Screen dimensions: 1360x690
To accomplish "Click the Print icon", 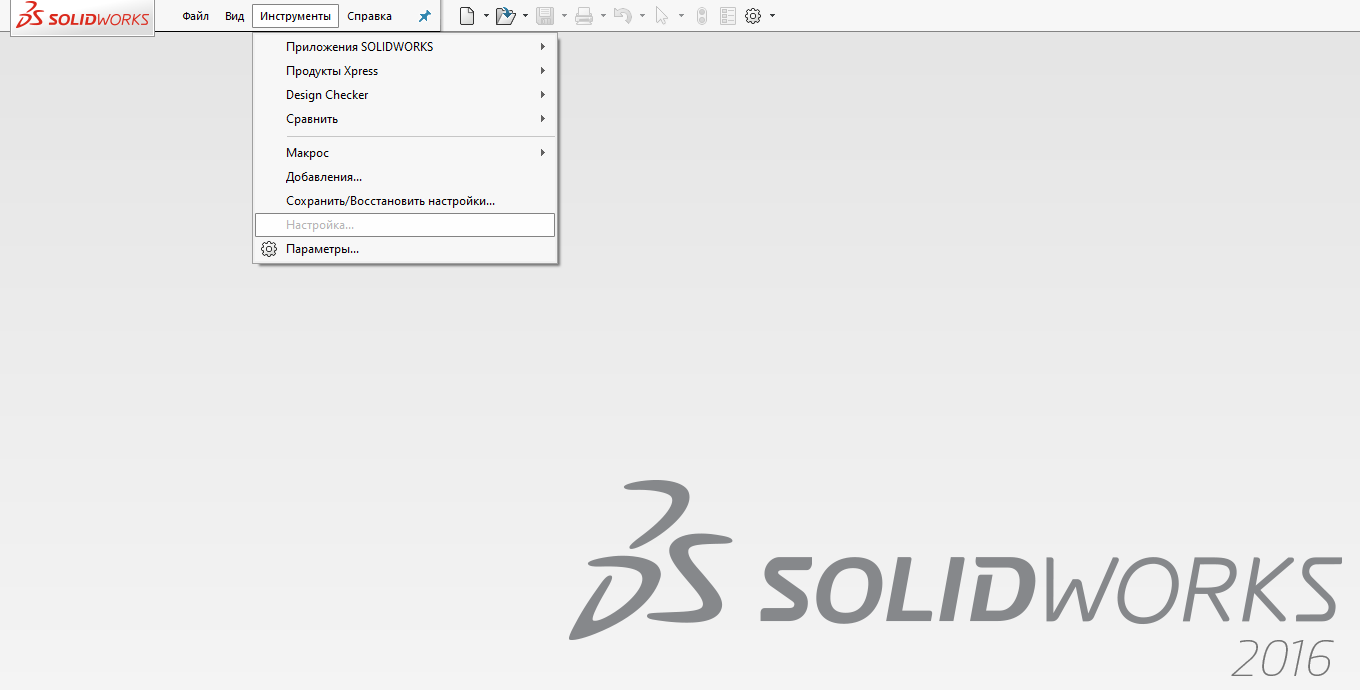I will (x=584, y=16).
